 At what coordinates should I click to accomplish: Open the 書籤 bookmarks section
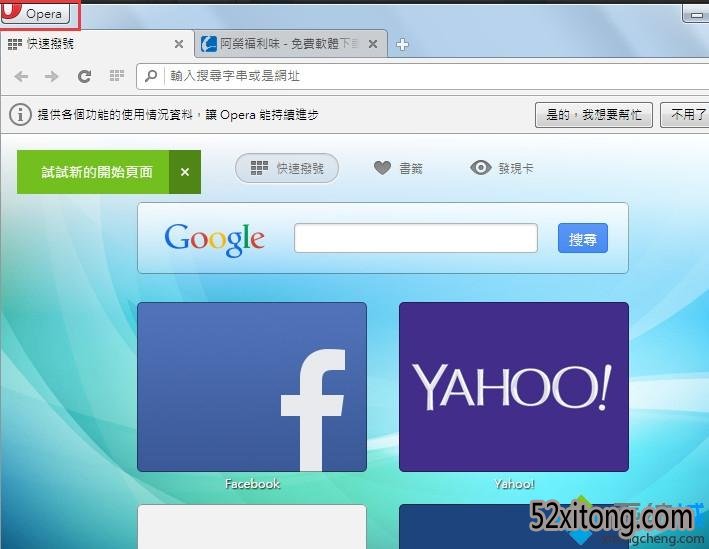(x=398, y=168)
